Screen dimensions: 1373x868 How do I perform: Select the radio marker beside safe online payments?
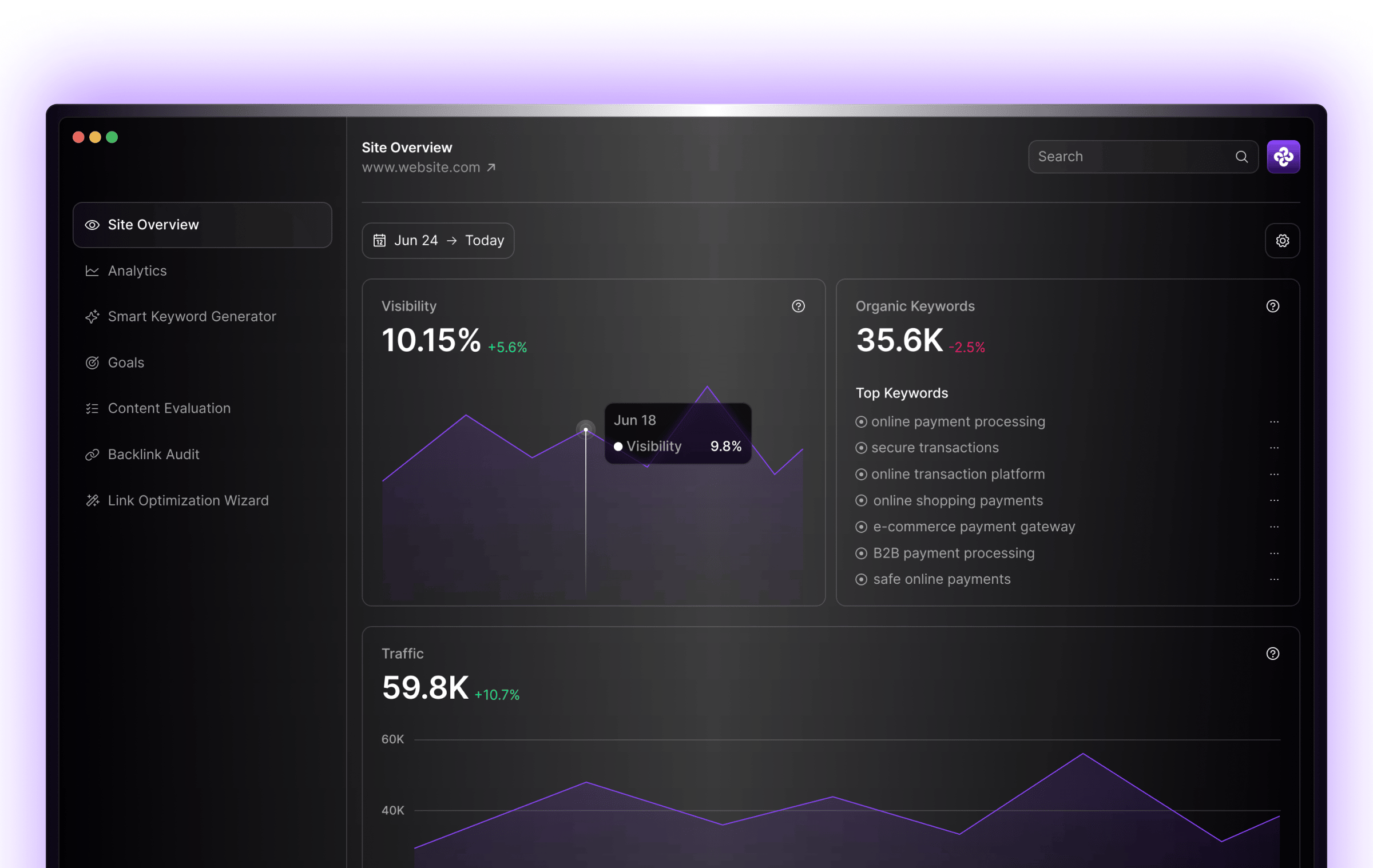[x=862, y=579]
